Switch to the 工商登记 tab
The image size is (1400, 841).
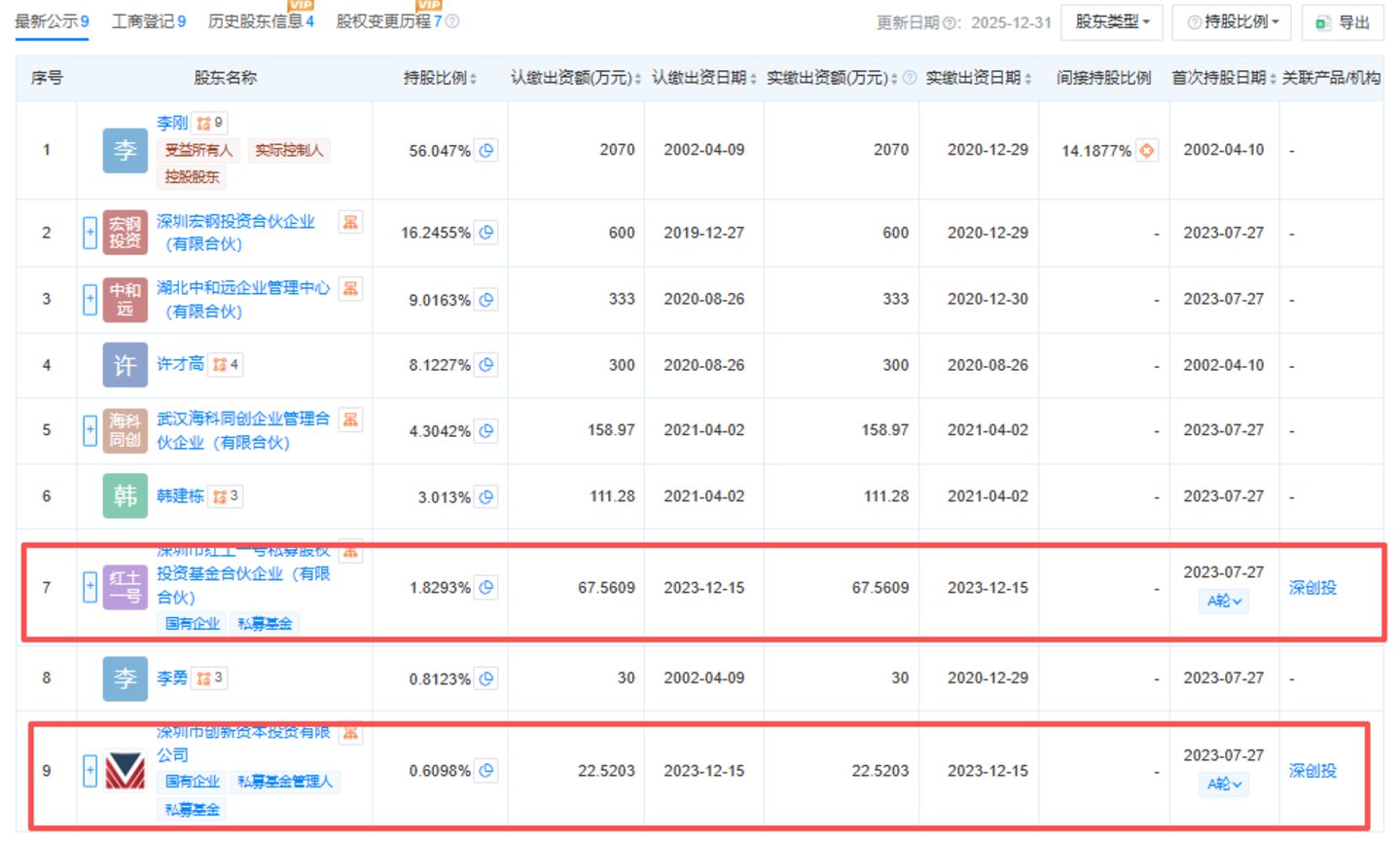[149, 21]
